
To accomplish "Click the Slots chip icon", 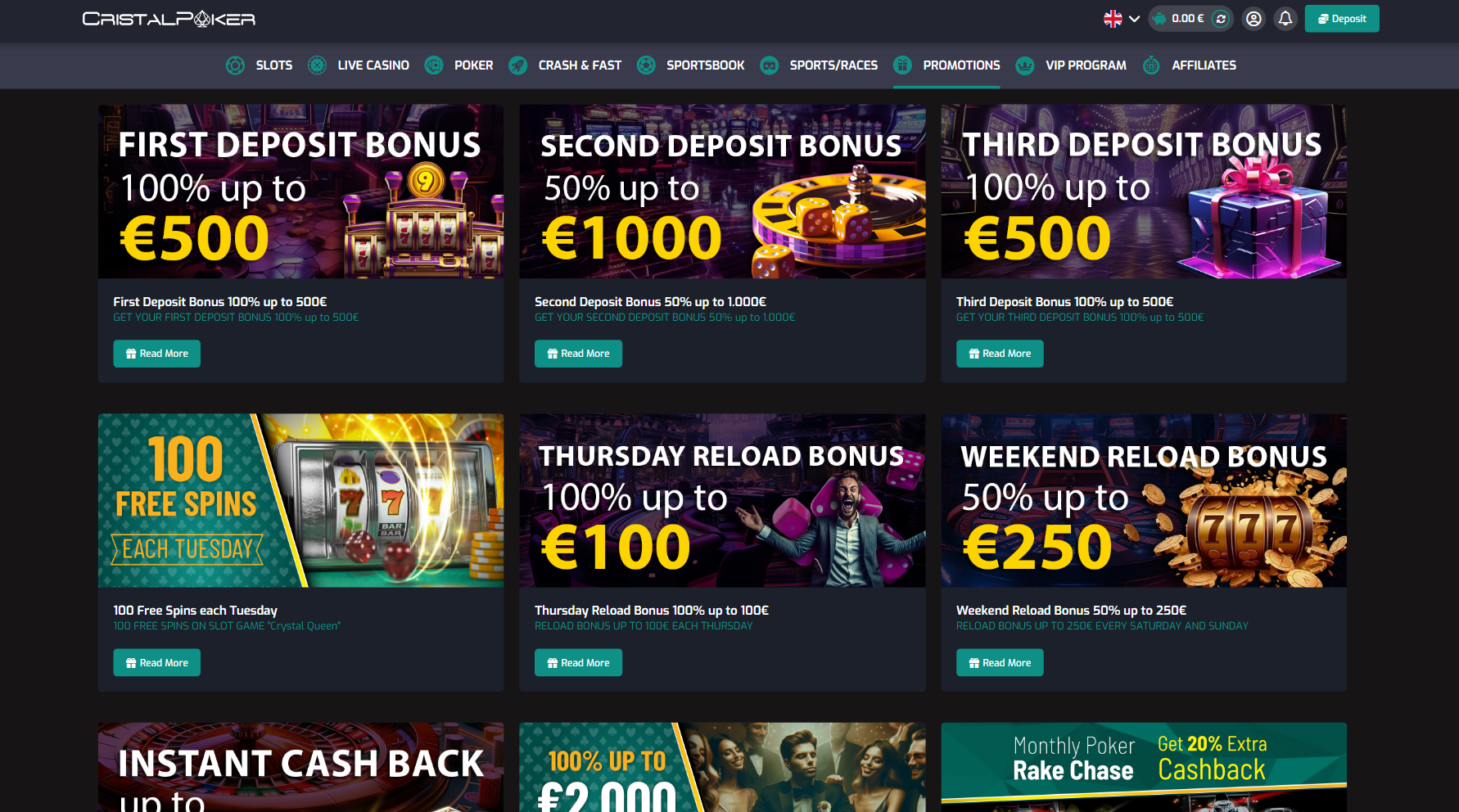I will pos(235,65).
